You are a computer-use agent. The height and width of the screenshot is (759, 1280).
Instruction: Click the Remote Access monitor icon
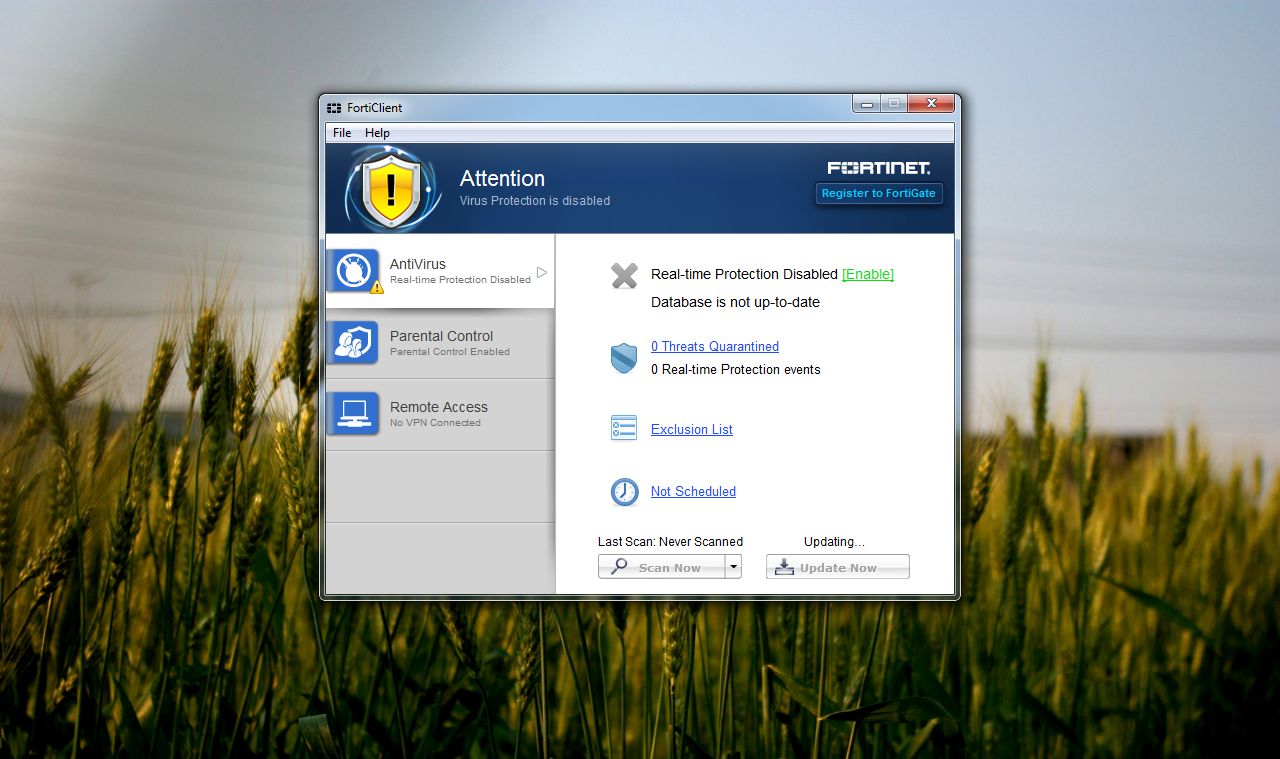352,412
